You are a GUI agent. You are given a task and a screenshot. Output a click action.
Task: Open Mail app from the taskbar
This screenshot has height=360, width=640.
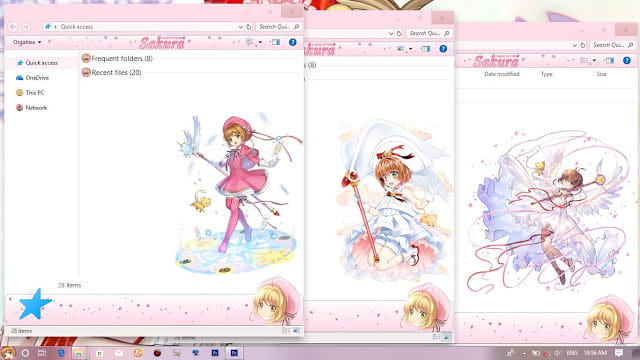(x=119, y=353)
